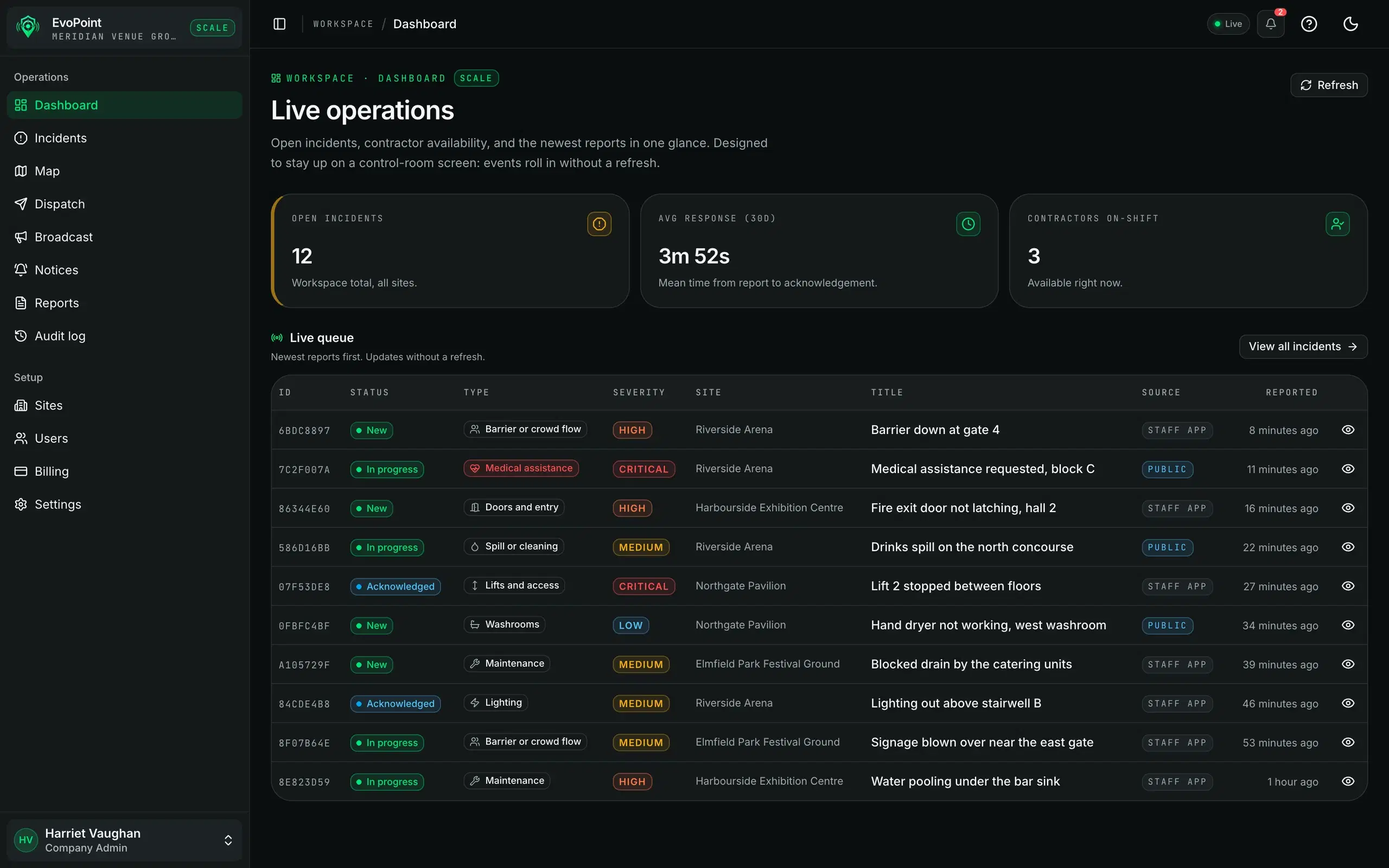
Task: Click the Washrooms type tag
Action: [x=505, y=624]
